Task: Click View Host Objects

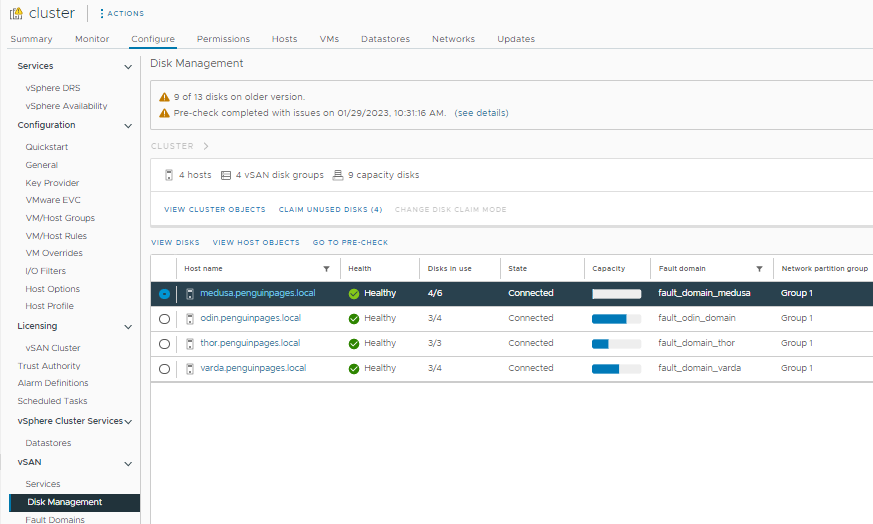Action: pos(256,243)
